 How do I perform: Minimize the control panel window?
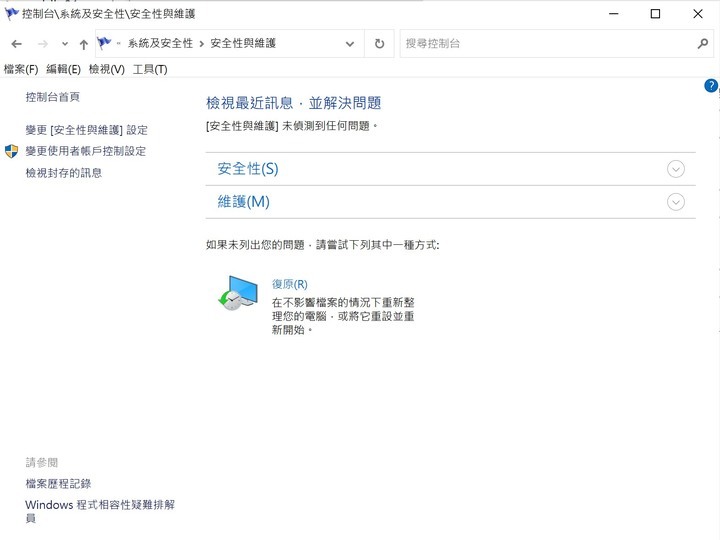pyautogui.click(x=613, y=14)
